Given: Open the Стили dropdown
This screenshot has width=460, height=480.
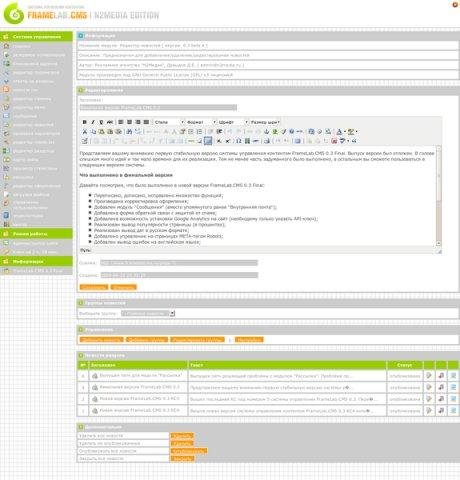Looking at the screenshot, I should [169, 122].
